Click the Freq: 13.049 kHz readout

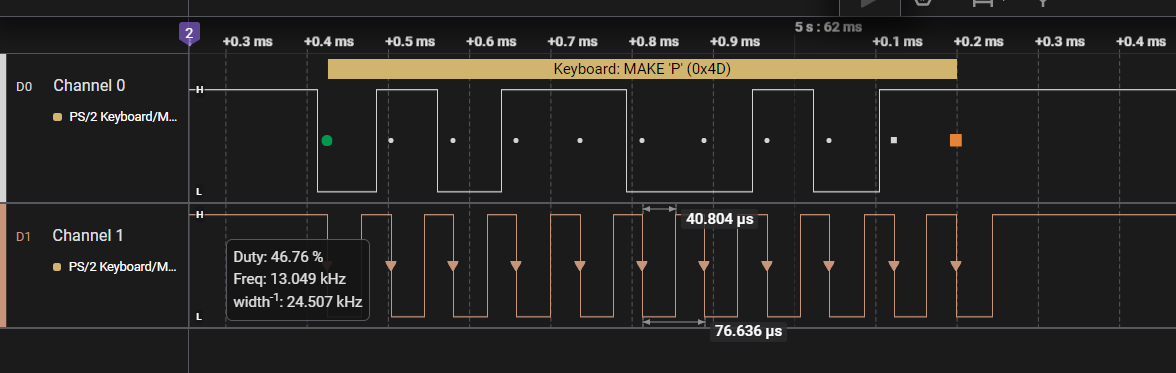point(290,279)
